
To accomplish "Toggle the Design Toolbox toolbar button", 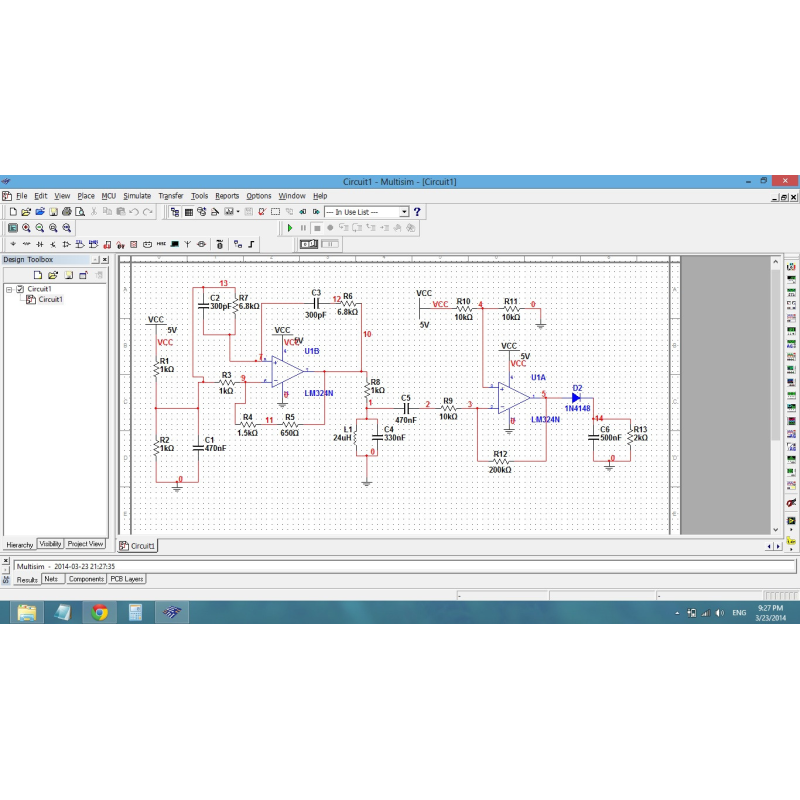I will pos(175,212).
